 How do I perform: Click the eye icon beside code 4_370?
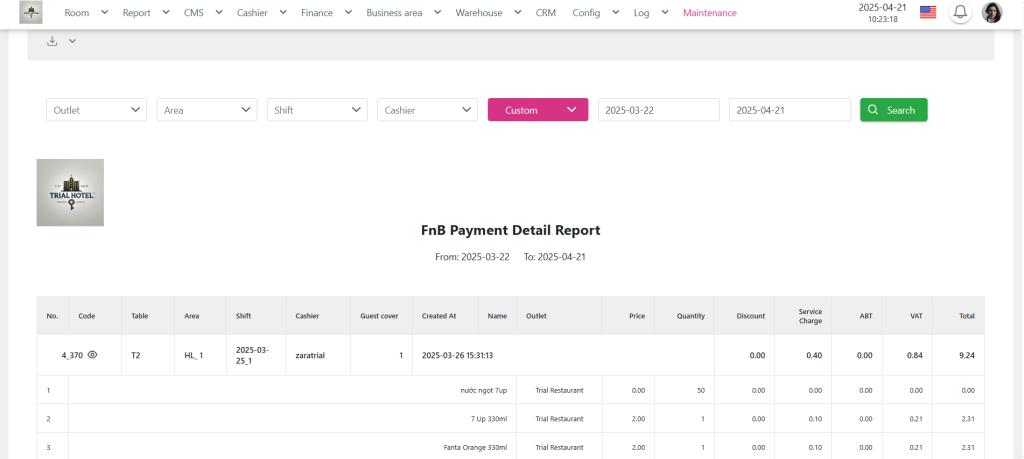[x=92, y=355]
